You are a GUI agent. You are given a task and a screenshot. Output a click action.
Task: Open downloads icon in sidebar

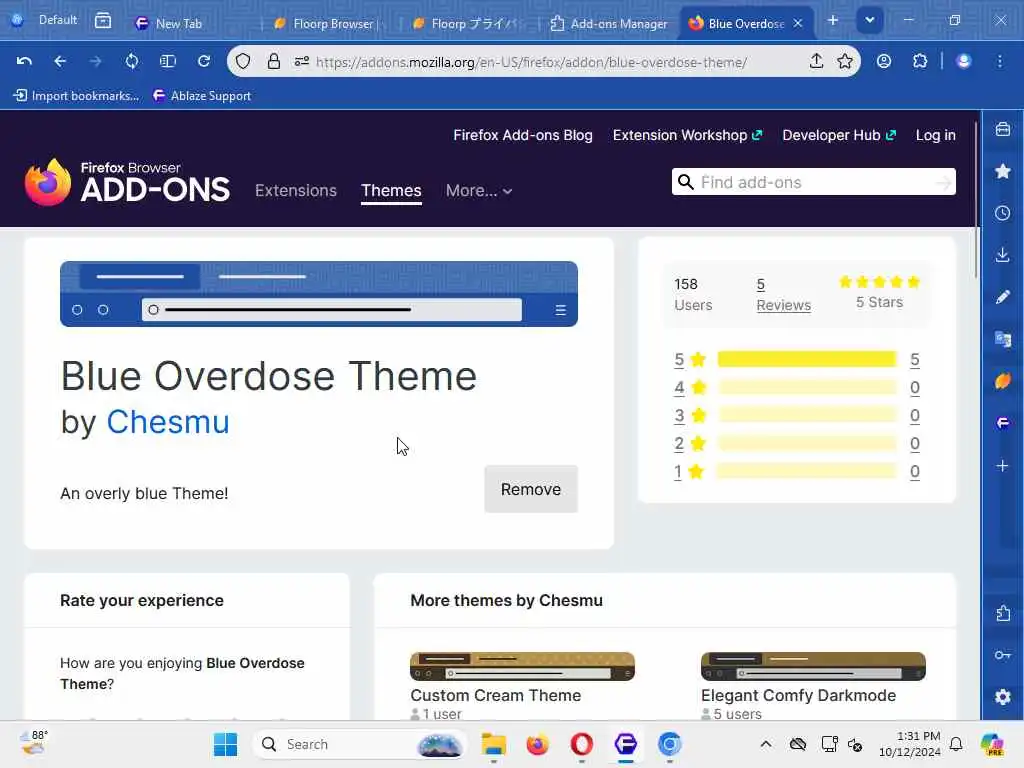(x=1003, y=255)
